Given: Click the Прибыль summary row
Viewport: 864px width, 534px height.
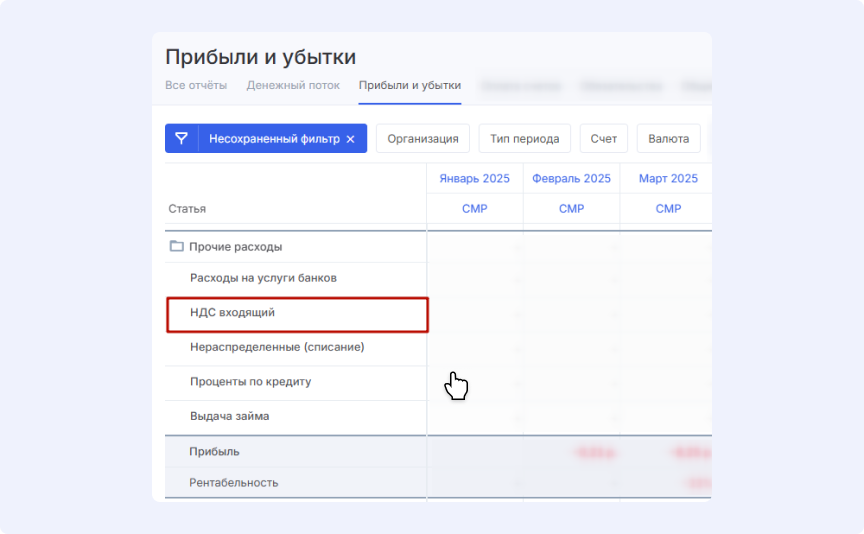Looking at the screenshot, I should pyautogui.click(x=215, y=452).
